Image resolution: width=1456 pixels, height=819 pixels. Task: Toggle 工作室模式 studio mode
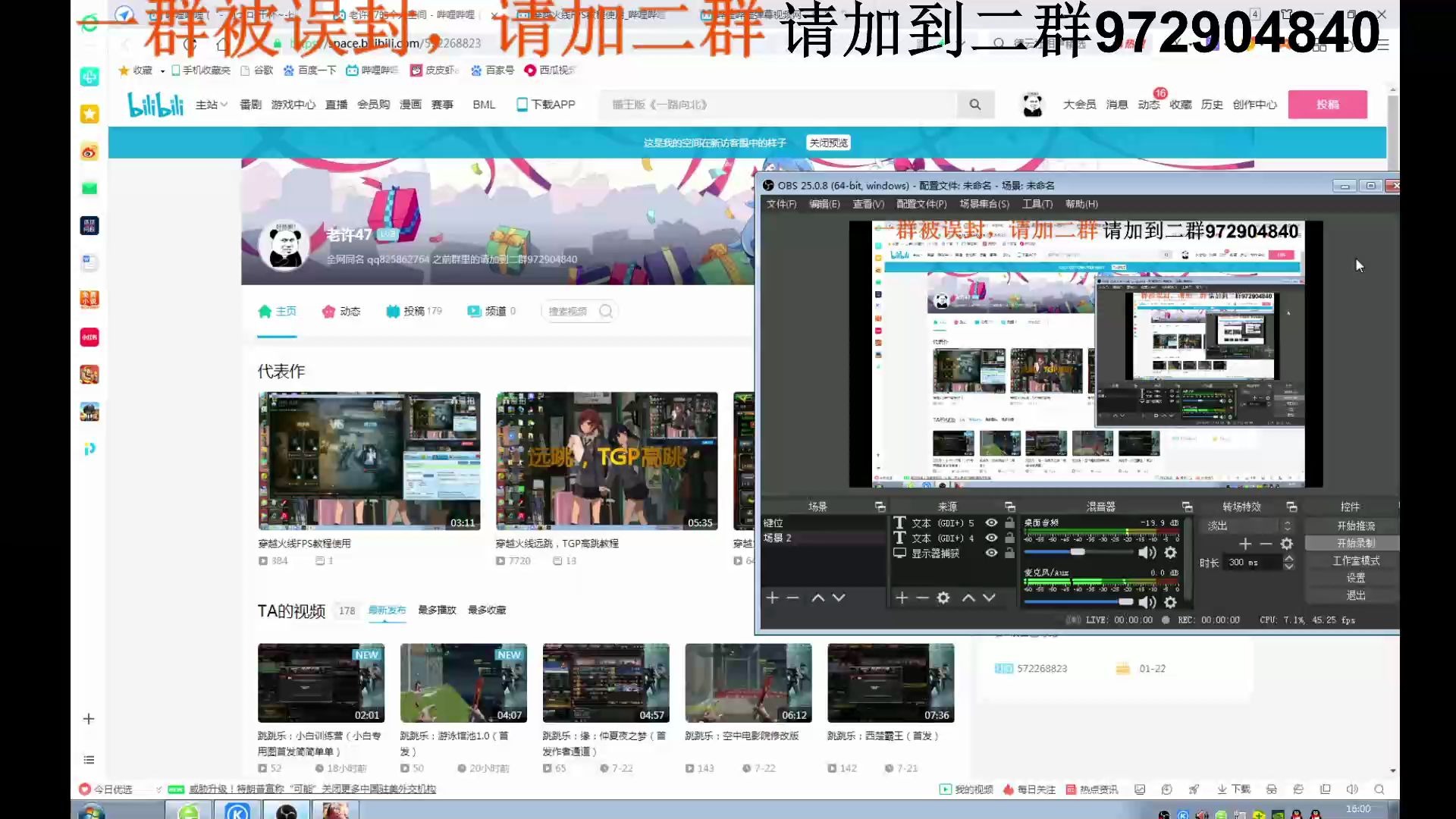tap(1356, 560)
